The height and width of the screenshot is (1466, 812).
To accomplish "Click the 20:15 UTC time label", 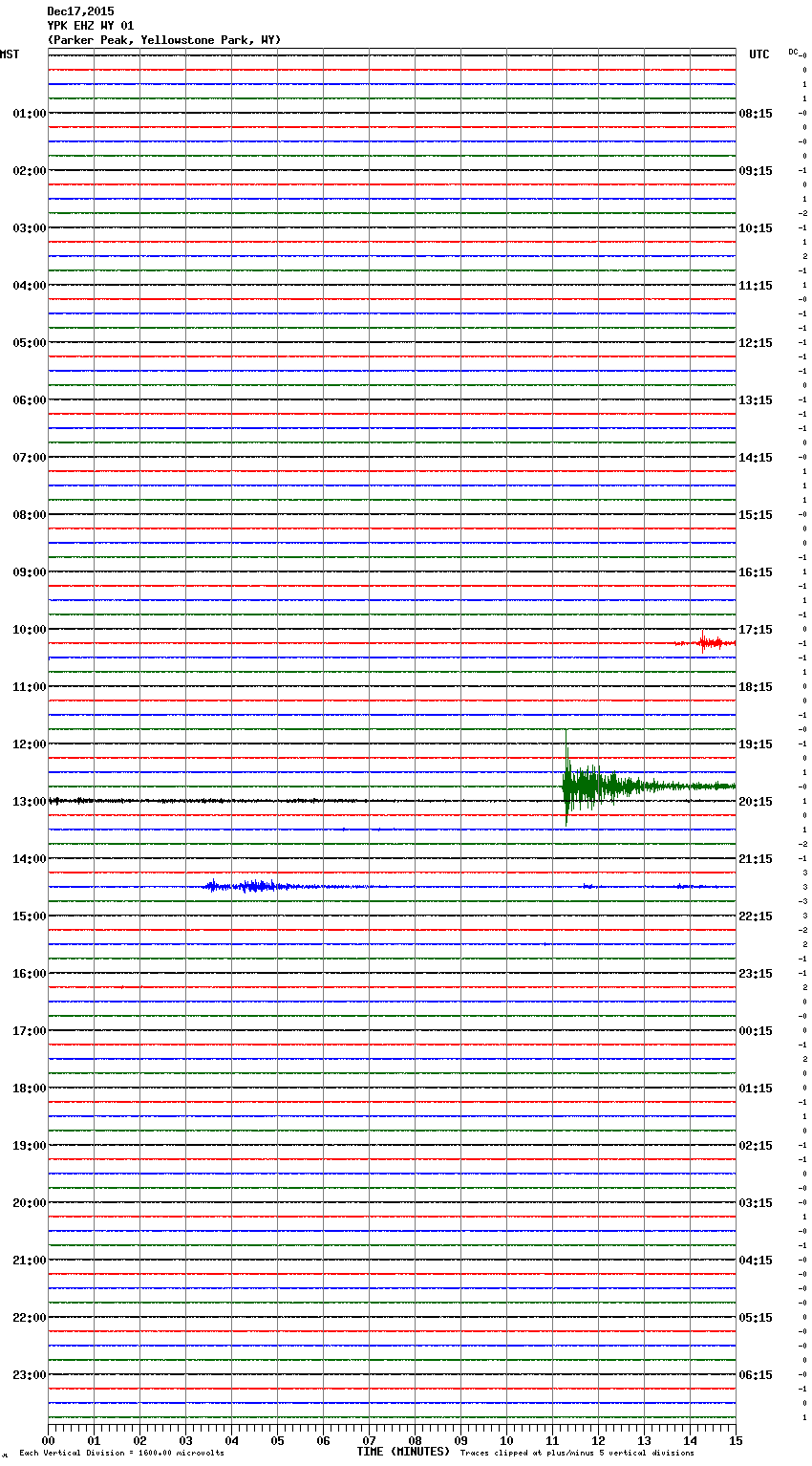I will click(x=756, y=802).
